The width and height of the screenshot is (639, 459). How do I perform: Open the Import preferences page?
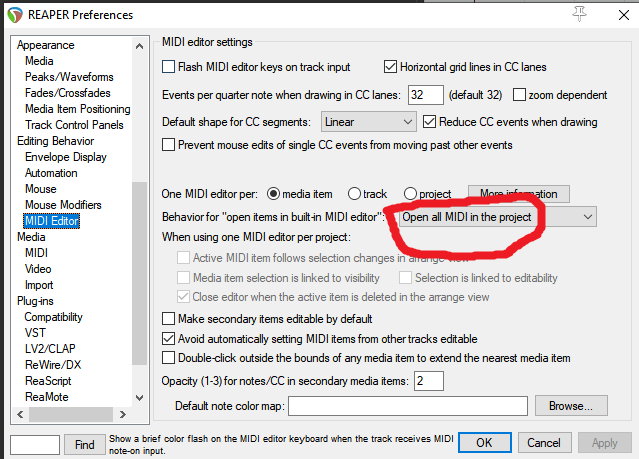39,285
